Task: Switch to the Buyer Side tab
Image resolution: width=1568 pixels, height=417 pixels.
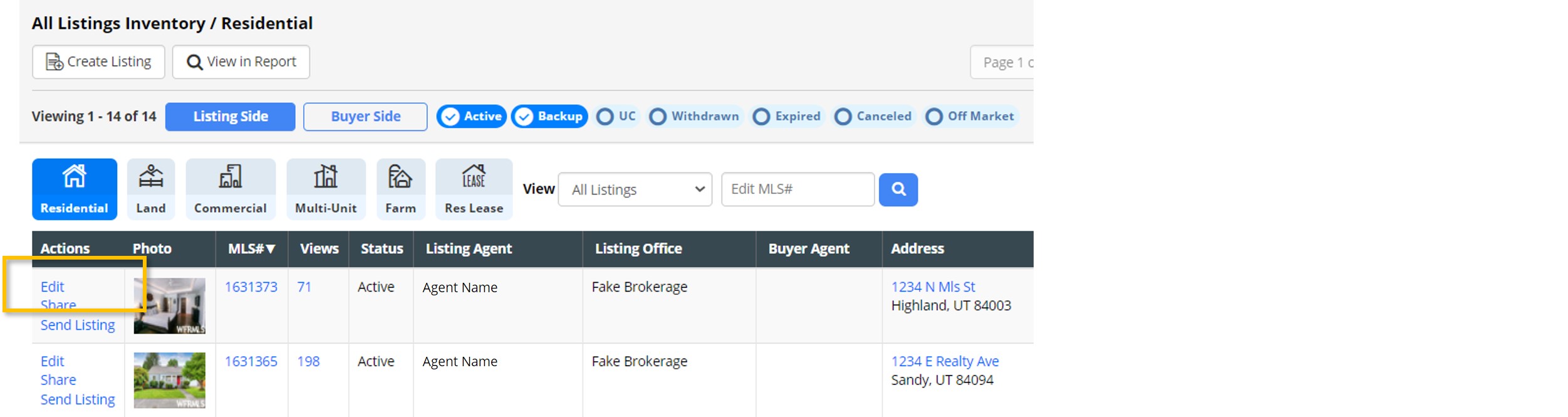Action: [x=365, y=117]
